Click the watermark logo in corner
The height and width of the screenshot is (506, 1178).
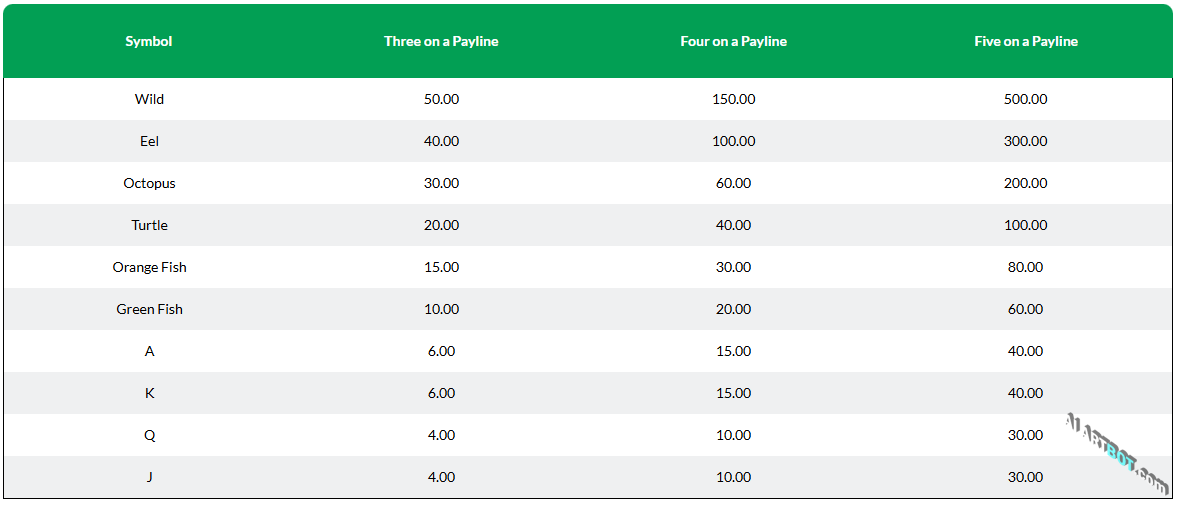tap(1118, 455)
